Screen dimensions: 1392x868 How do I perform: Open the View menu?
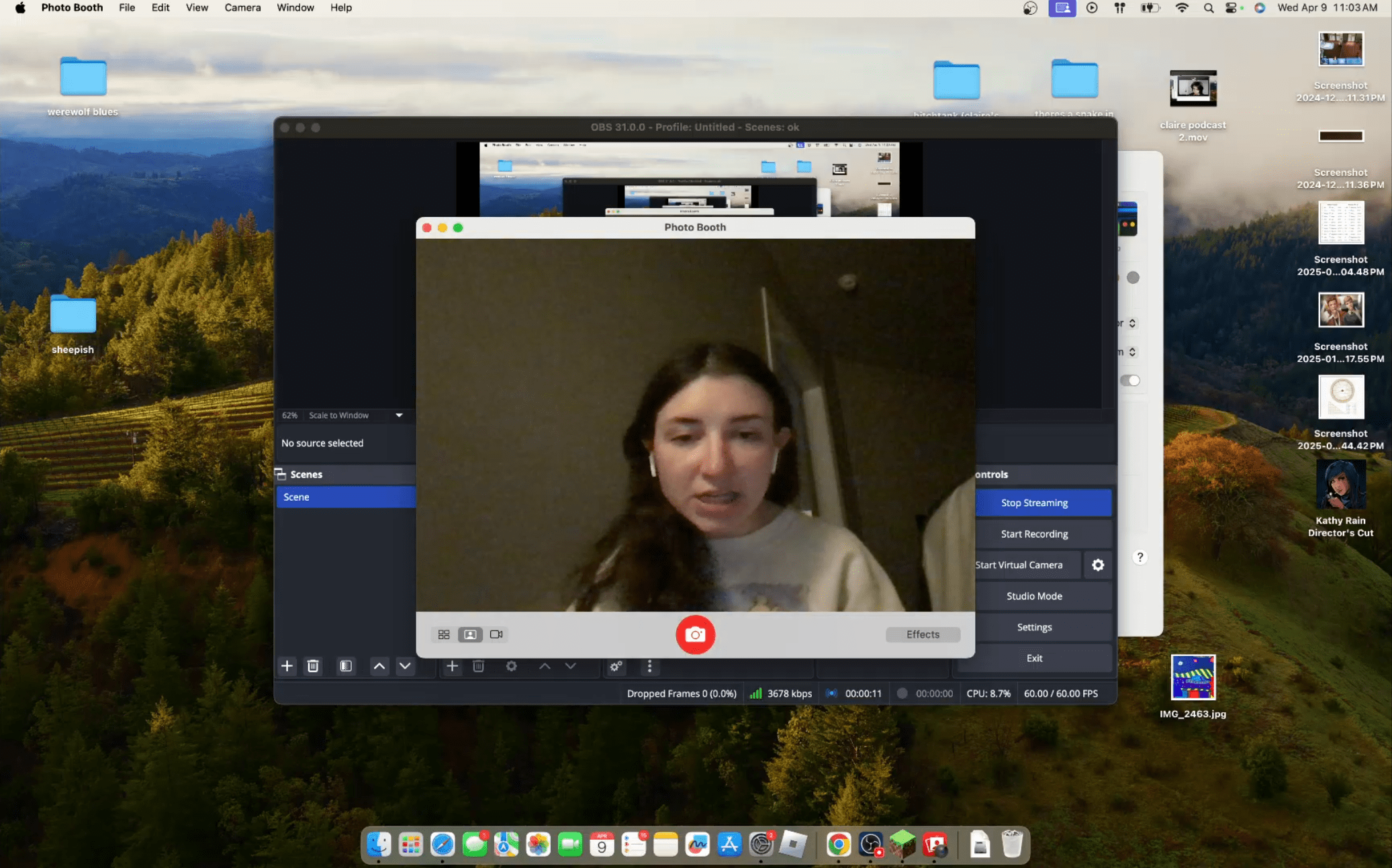click(x=197, y=7)
